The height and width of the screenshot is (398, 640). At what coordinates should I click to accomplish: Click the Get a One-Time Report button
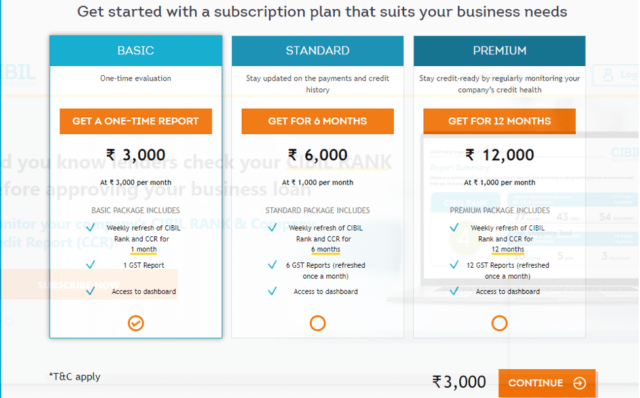pyautogui.click(x=136, y=121)
